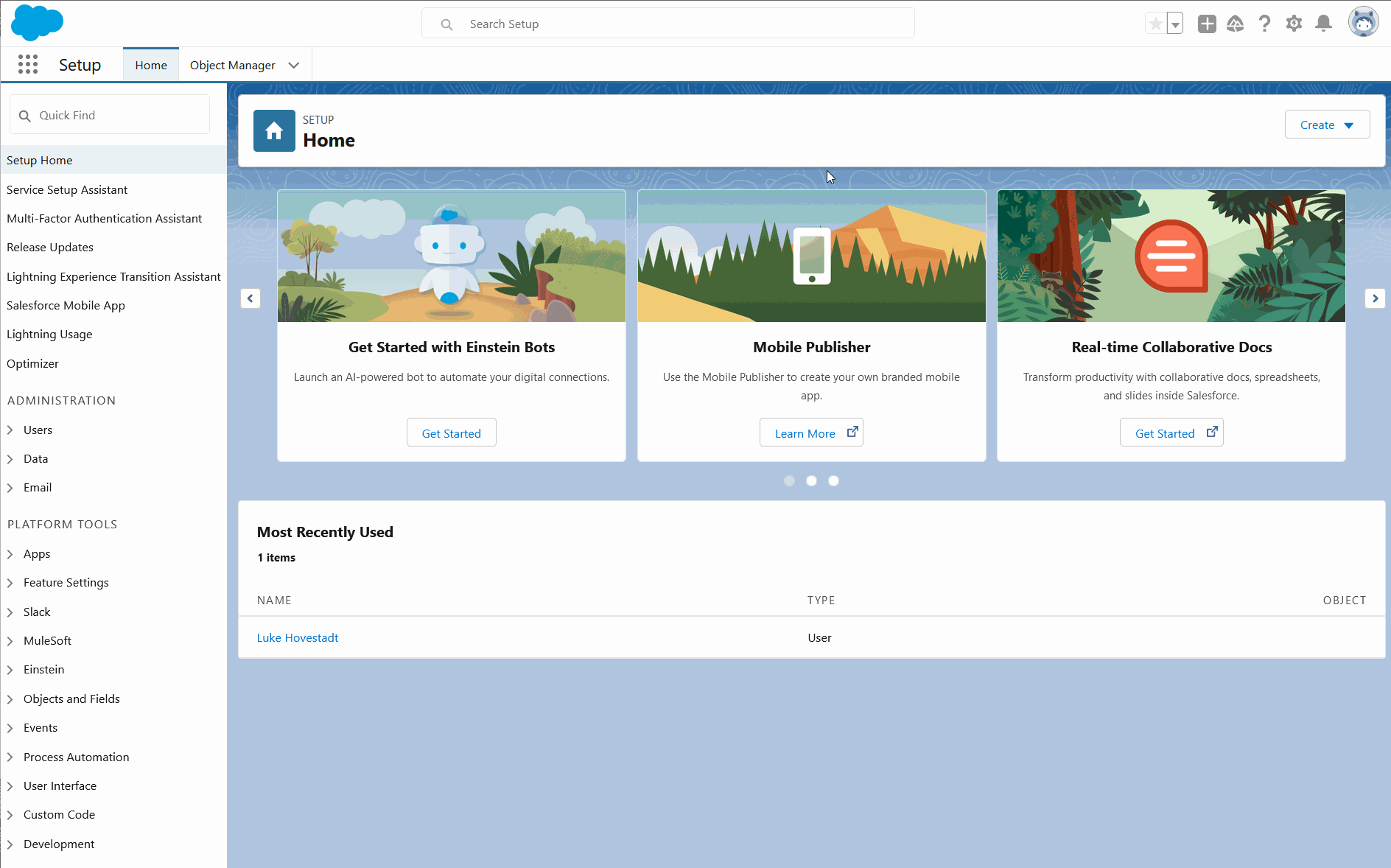Expand the Objects and Fields section
Viewport: 1391px width, 868px height.
pos(10,699)
